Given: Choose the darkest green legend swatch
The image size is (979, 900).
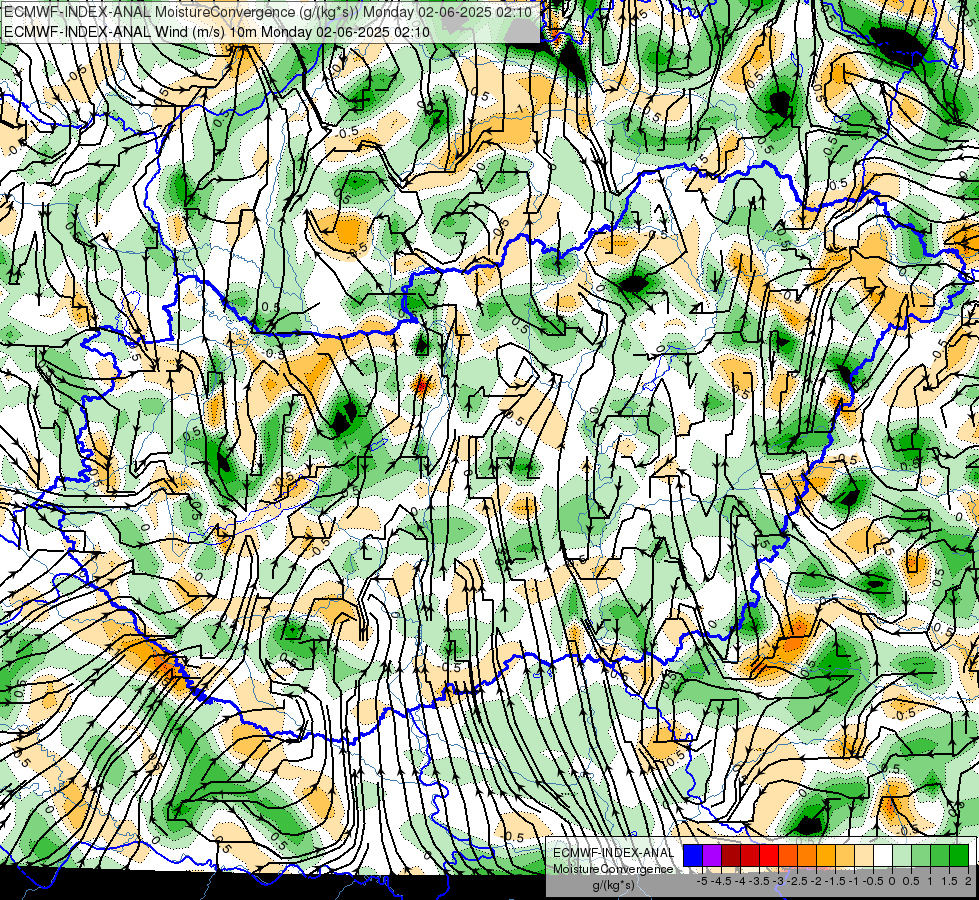Looking at the screenshot, I should pyautogui.click(x=959, y=855).
